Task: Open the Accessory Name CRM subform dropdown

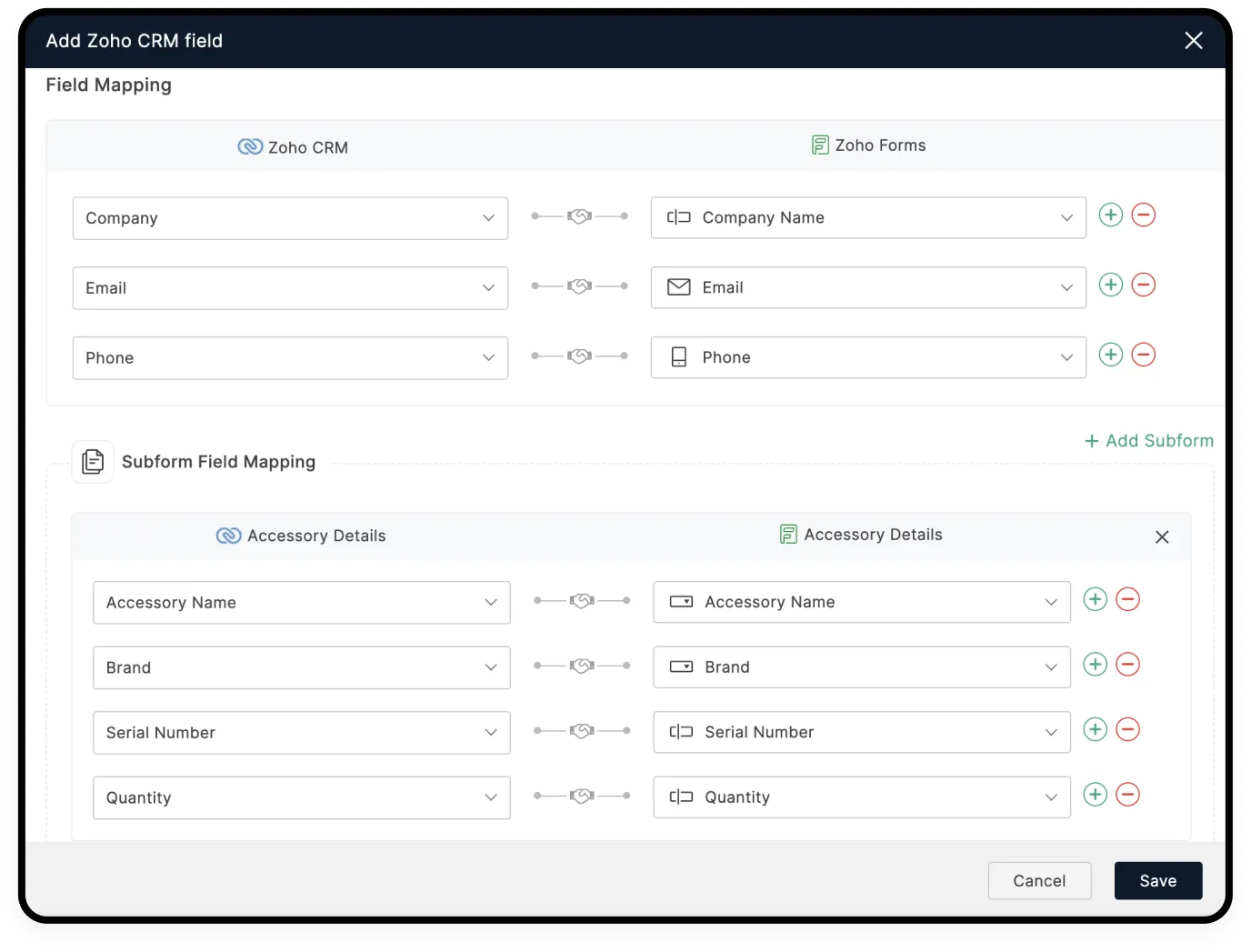Action: tap(301, 603)
